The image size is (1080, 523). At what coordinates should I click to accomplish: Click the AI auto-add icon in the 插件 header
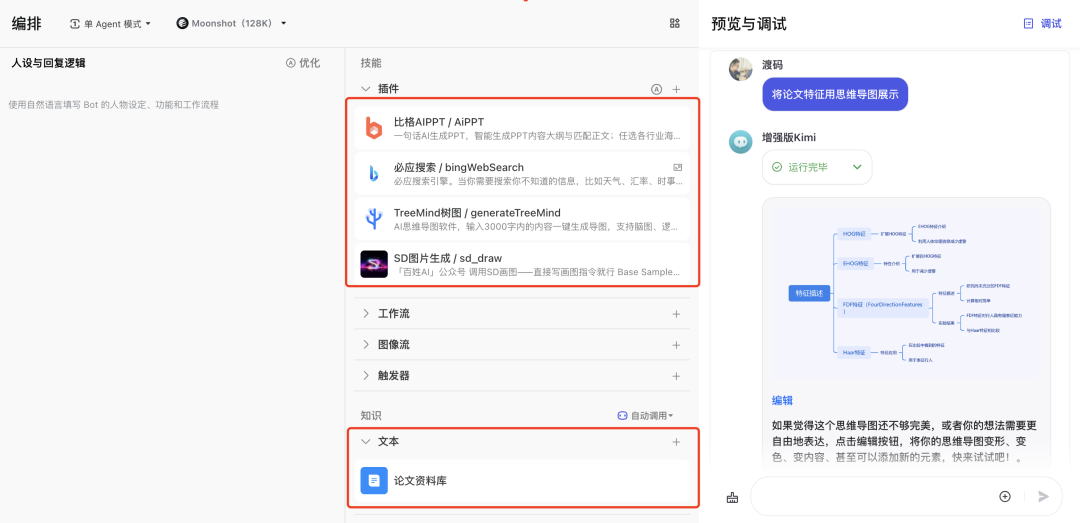tap(657, 89)
